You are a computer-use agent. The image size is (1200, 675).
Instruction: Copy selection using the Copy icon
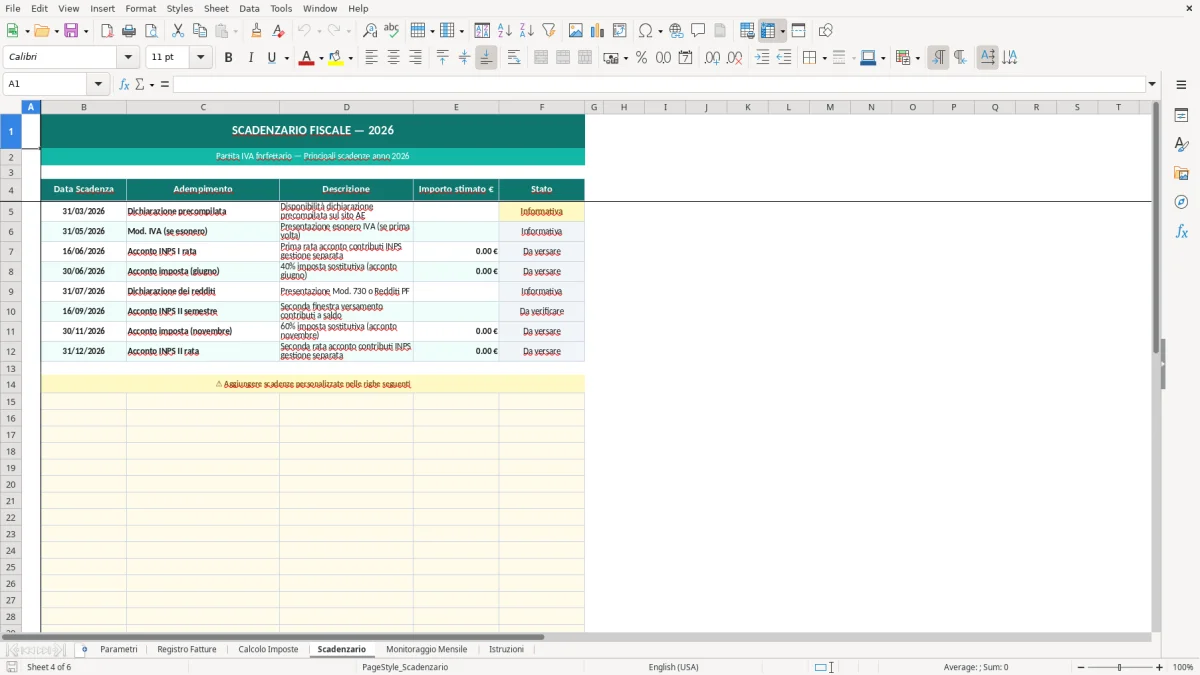(x=200, y=31)
